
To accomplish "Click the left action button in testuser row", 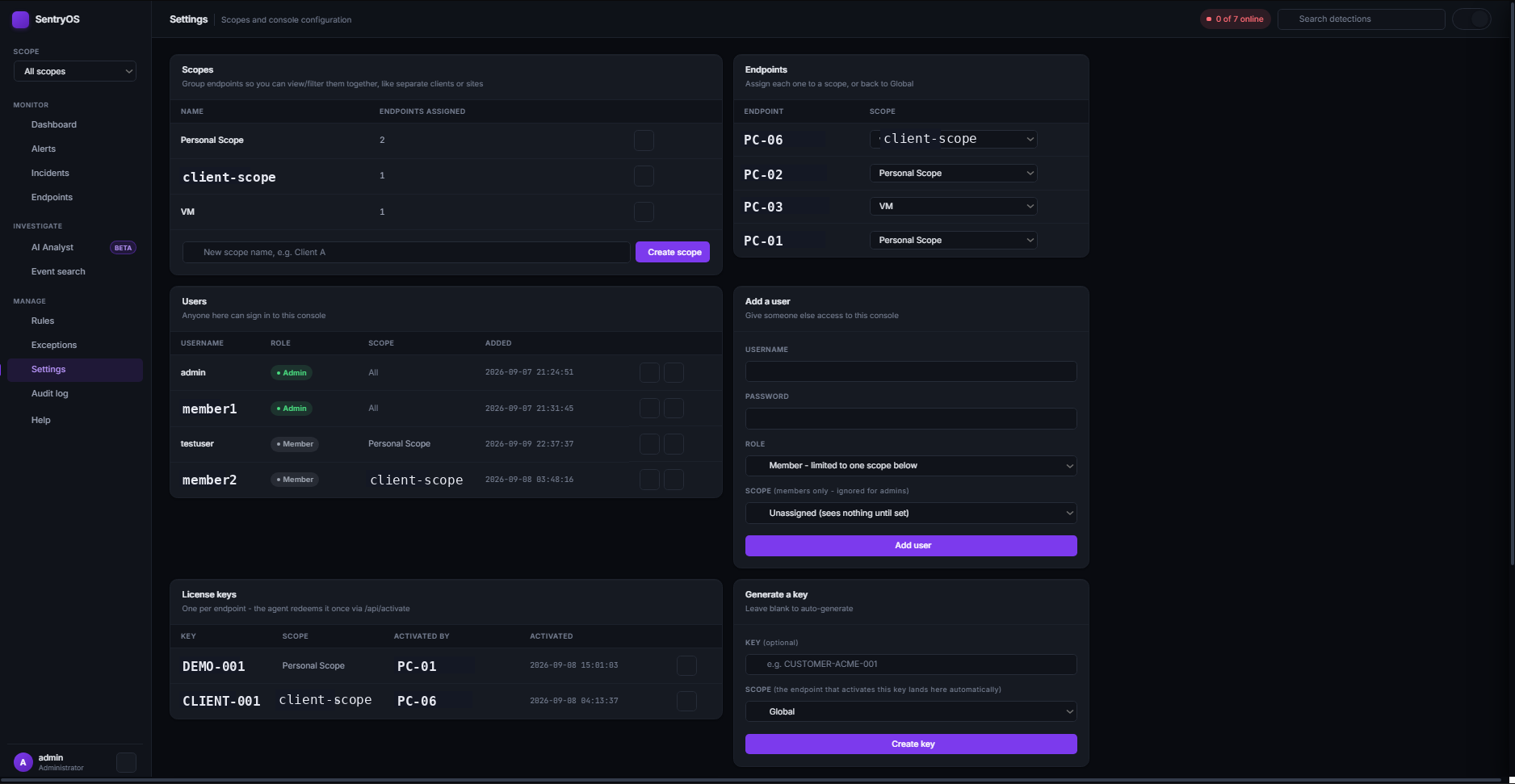I will (649, 444).
